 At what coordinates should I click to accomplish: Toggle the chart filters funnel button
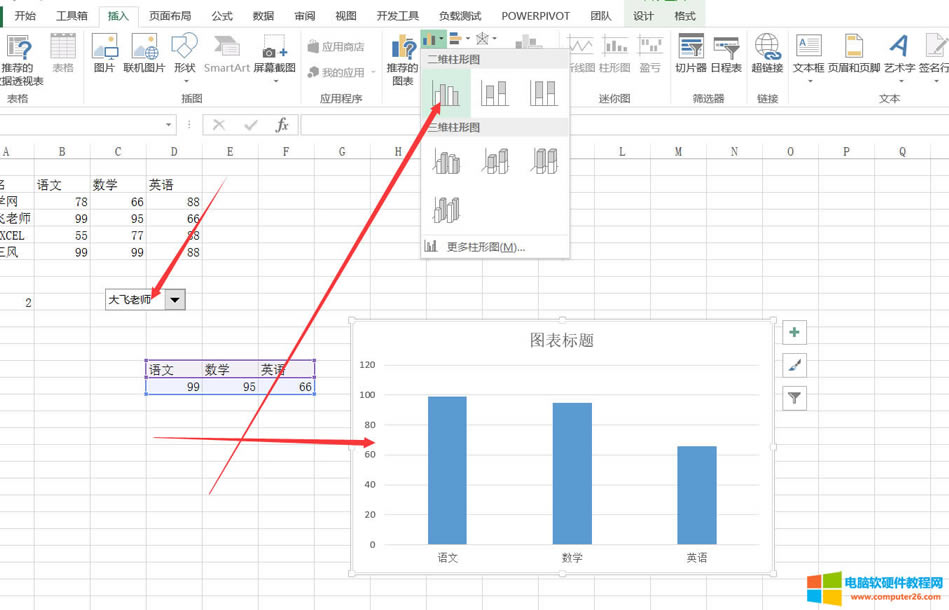(794, 397)
